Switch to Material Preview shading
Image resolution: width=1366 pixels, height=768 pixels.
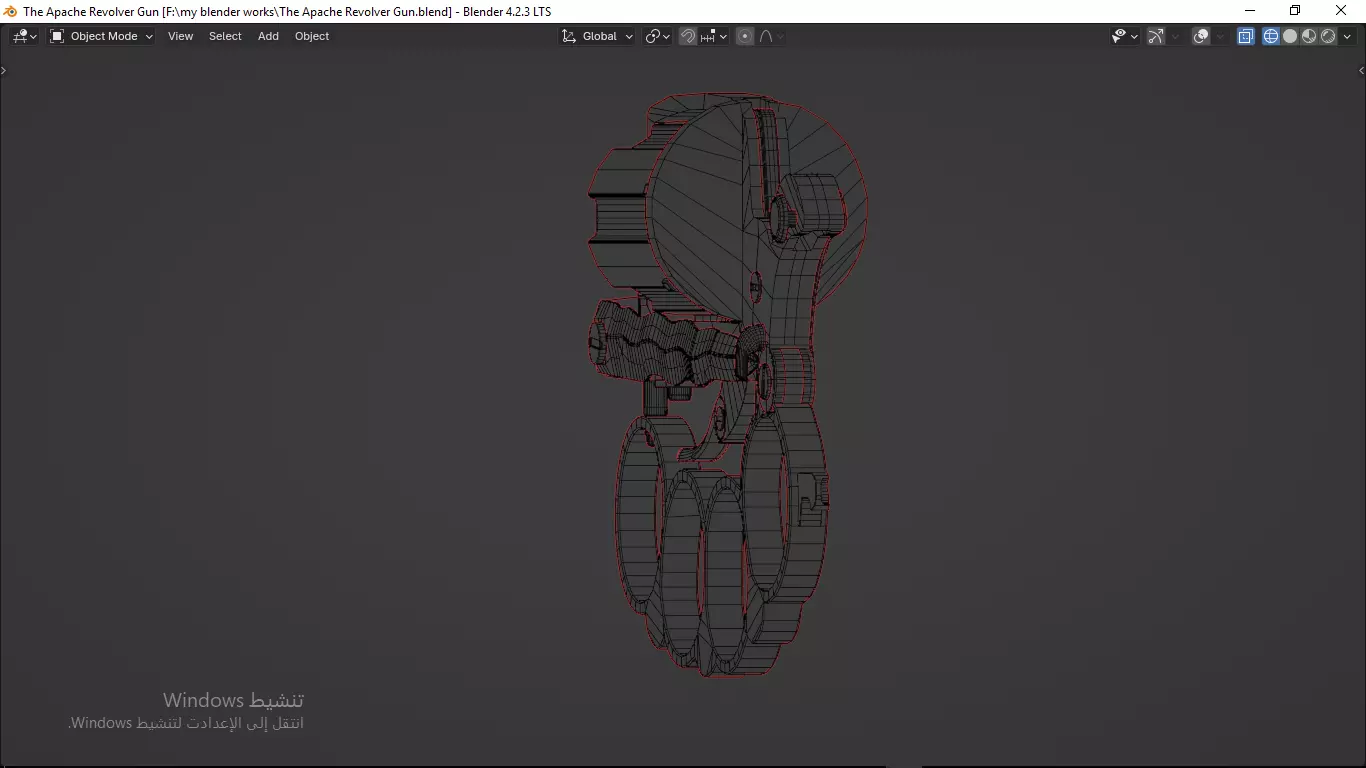1309,36
